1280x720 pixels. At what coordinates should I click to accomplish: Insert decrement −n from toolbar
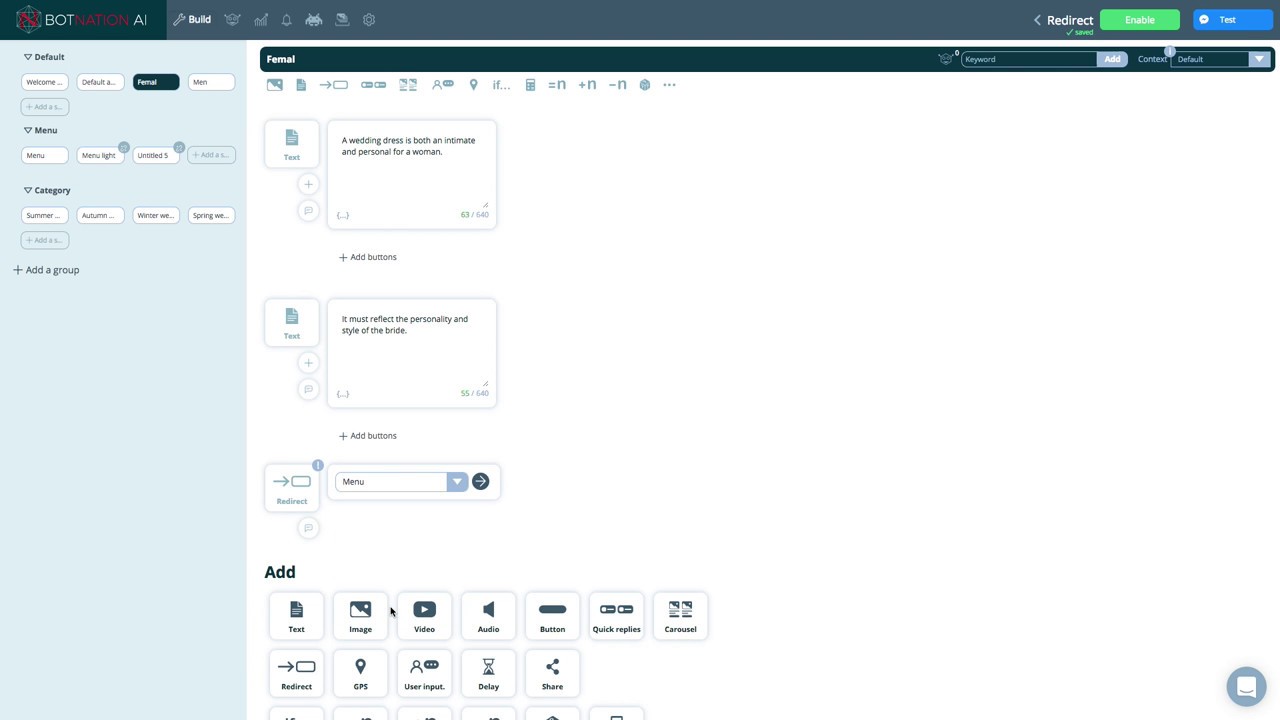point(617,85)
